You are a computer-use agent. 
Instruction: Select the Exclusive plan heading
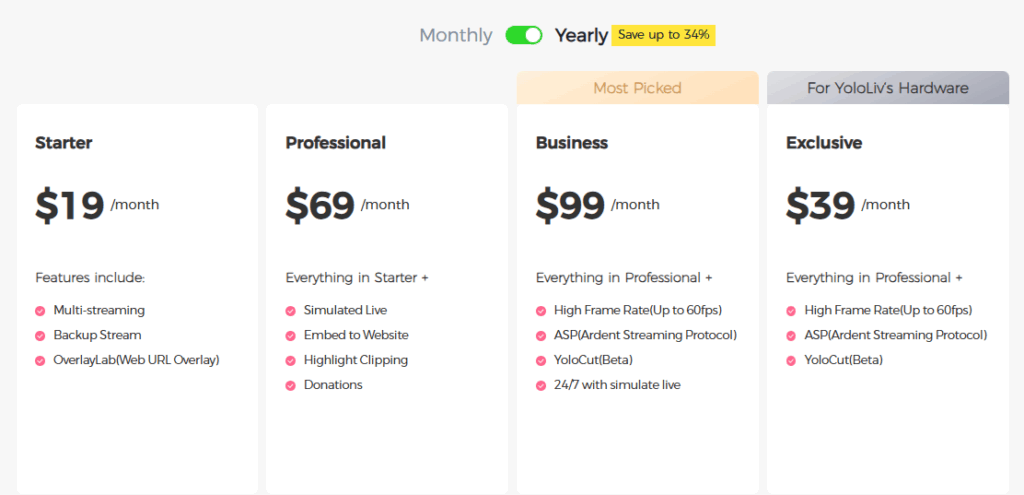click(x=823, y=143)
